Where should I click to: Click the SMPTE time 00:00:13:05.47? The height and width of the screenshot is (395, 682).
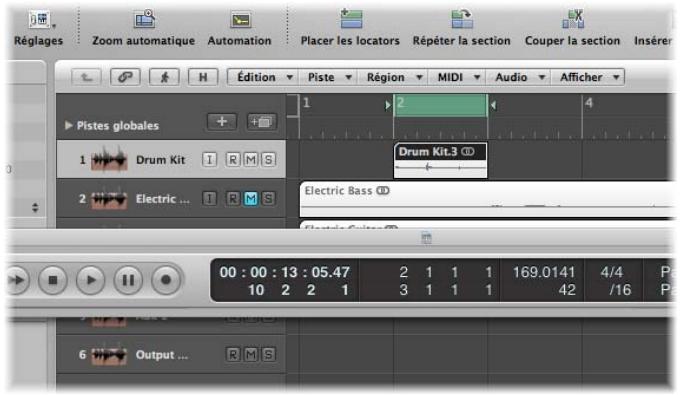tap(284, 272)
